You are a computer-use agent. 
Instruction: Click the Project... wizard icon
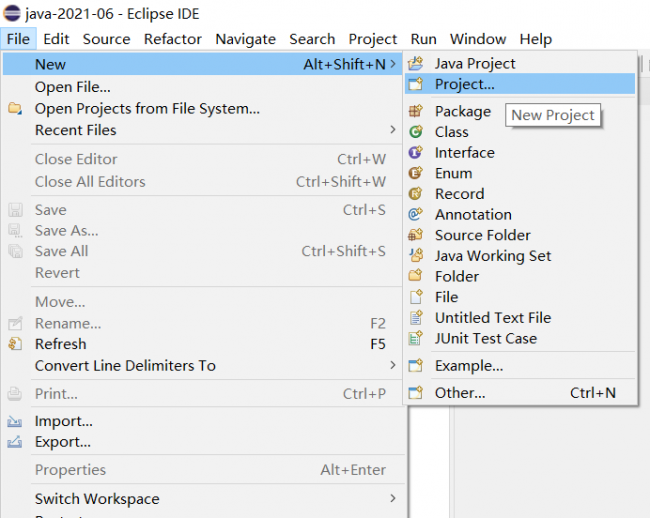coord(415,84)
